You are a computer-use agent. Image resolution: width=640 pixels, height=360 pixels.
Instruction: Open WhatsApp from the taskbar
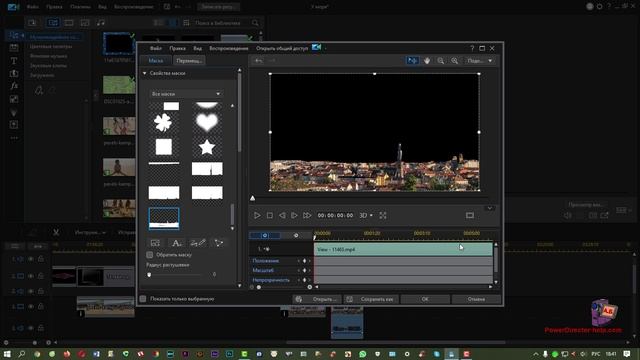[x=362, y=354]
